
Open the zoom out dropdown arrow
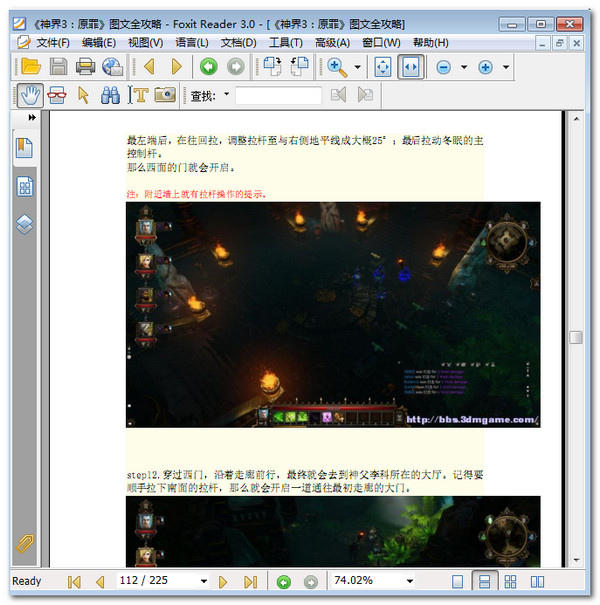[x=464, y=67]
